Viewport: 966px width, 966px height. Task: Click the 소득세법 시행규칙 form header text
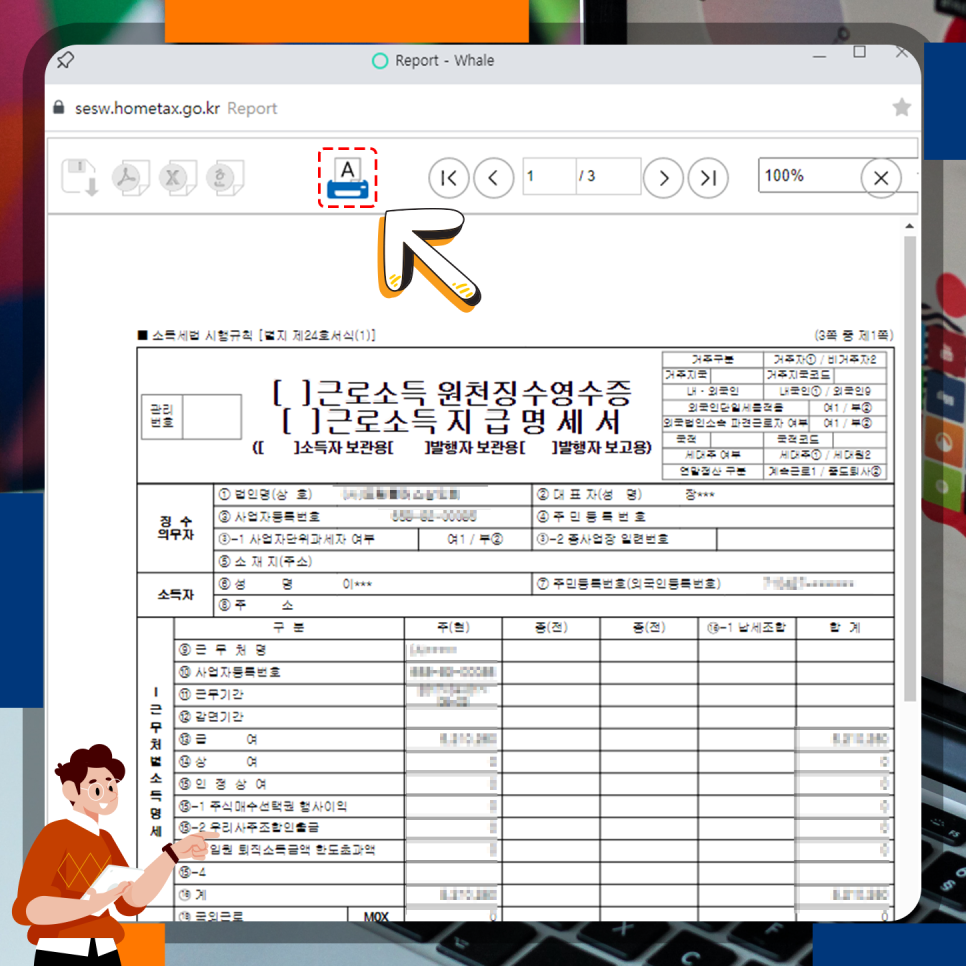click(x=256, y=335)
